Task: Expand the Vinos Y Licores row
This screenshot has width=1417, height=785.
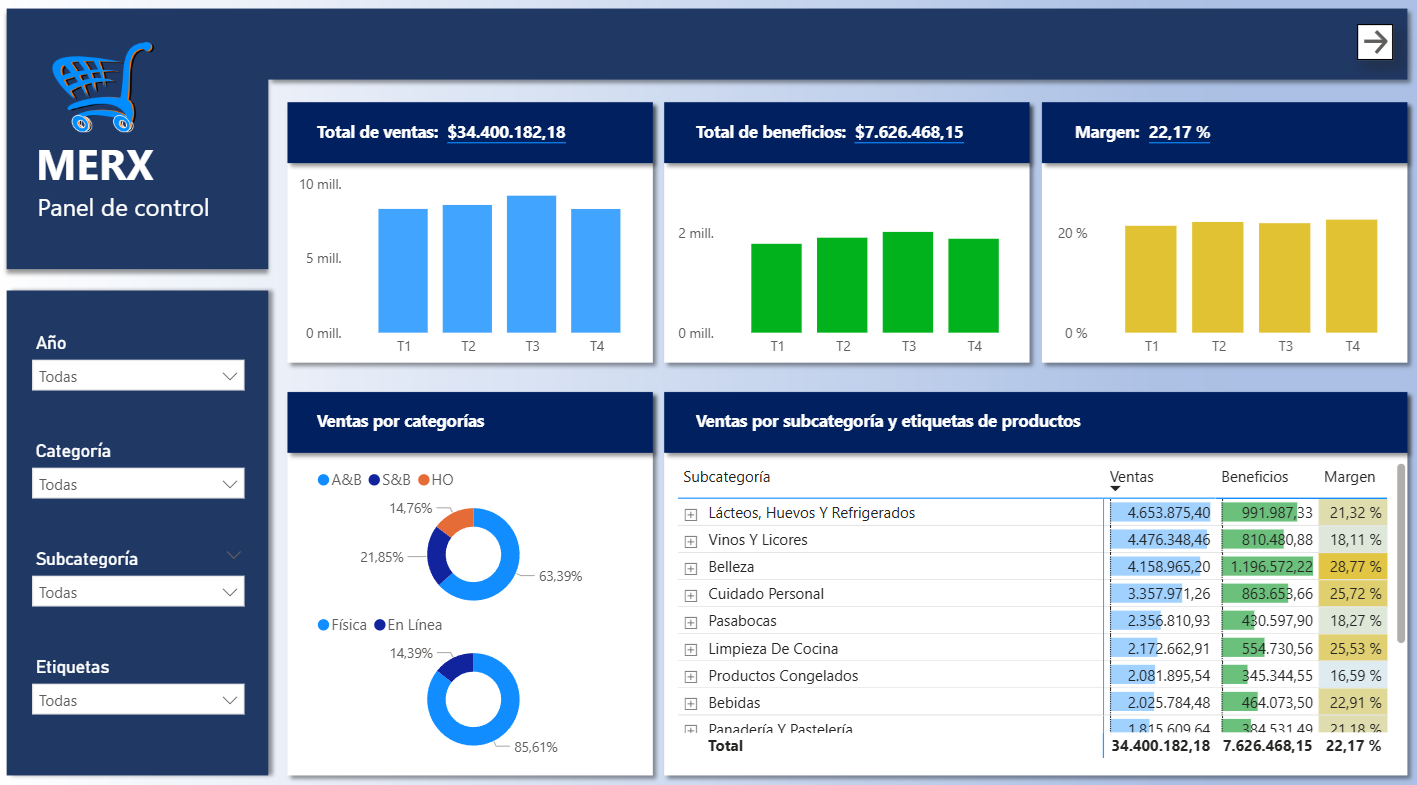Action: (690, 540)
